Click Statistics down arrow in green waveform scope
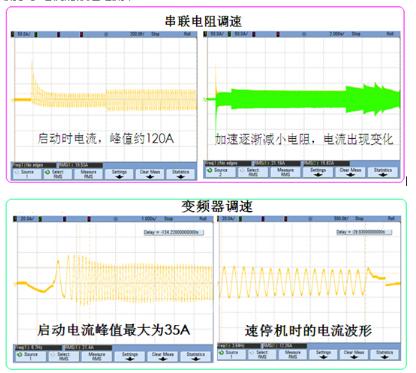Screen dimensions: 416x373 click(x=383, y=175)
